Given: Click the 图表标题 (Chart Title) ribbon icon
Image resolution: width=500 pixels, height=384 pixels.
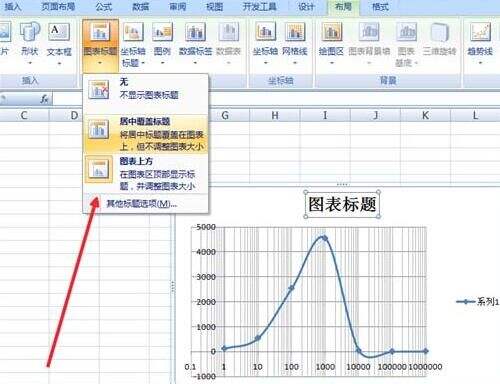Looking at the screenshot, I should click(x=100, y=31).
